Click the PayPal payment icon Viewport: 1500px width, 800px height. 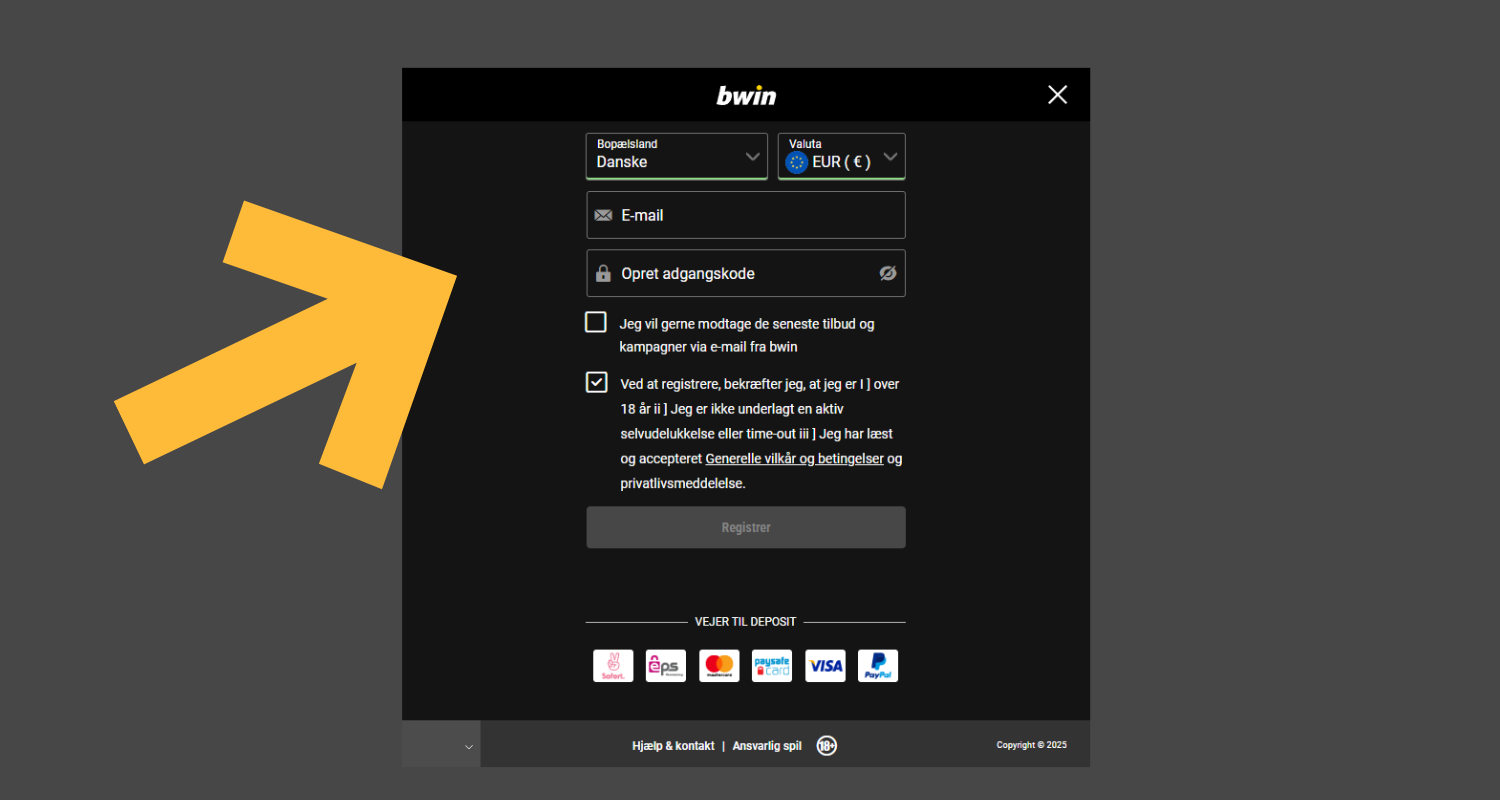tap(878, 666)
